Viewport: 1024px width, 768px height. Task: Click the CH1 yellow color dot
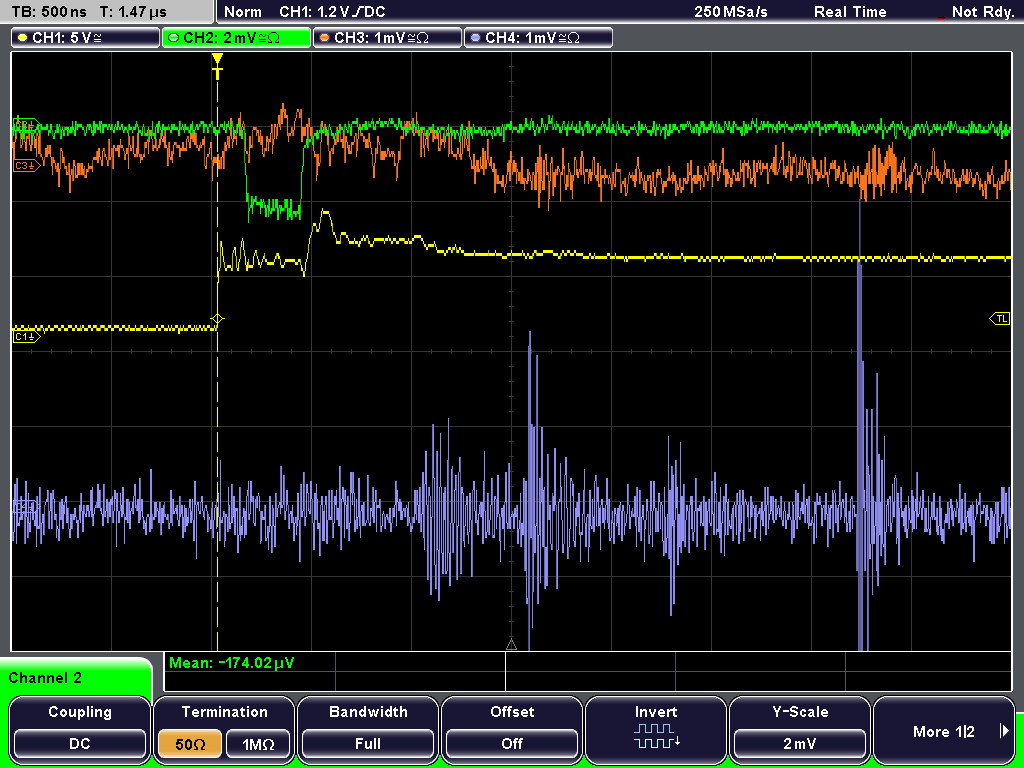[23, 38]
